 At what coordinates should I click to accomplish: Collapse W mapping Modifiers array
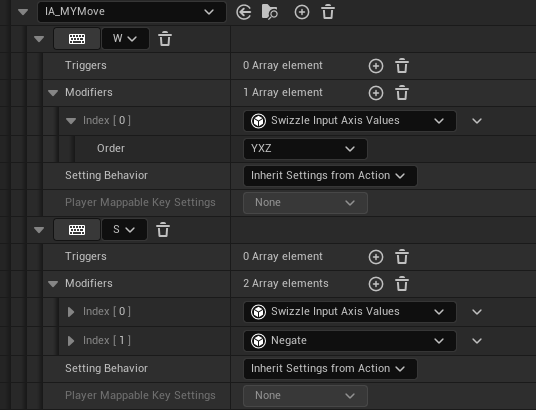pos(53,93)
